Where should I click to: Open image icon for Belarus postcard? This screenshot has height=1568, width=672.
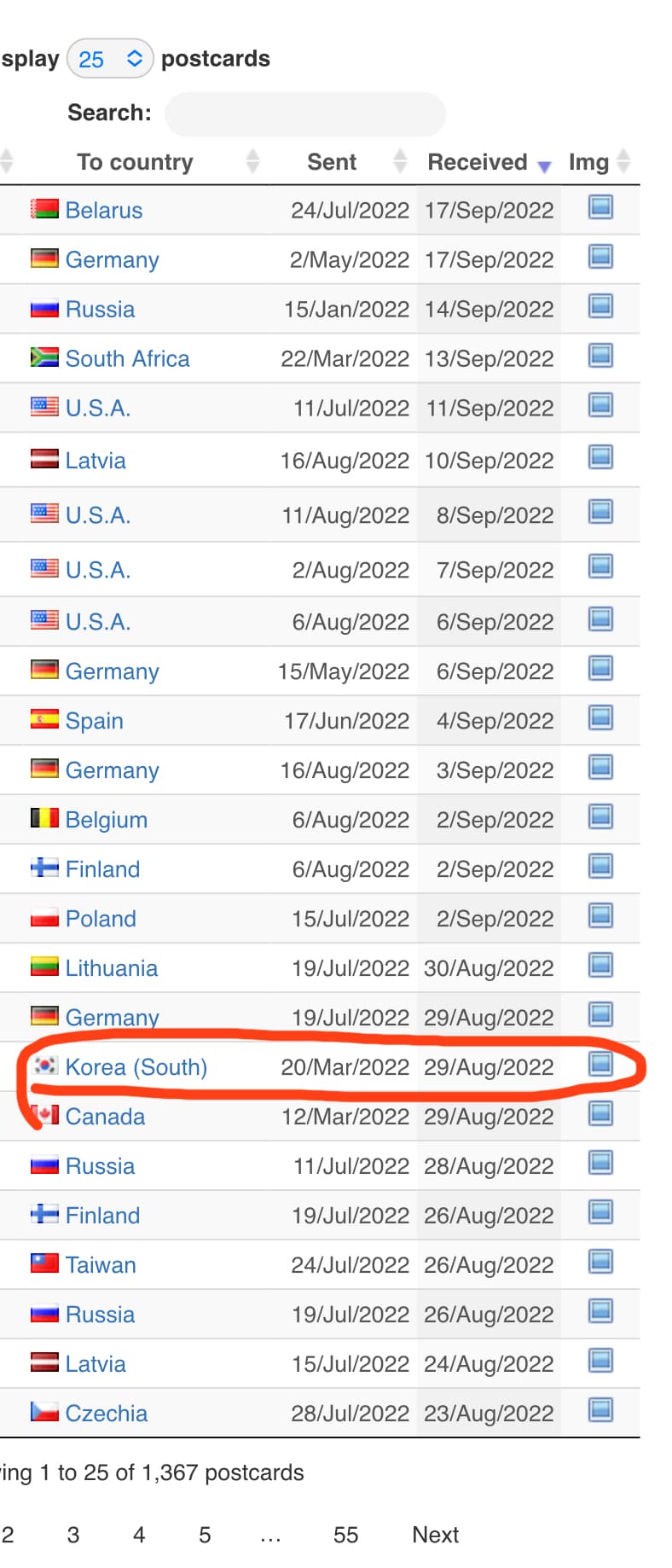tap(600, 207)
